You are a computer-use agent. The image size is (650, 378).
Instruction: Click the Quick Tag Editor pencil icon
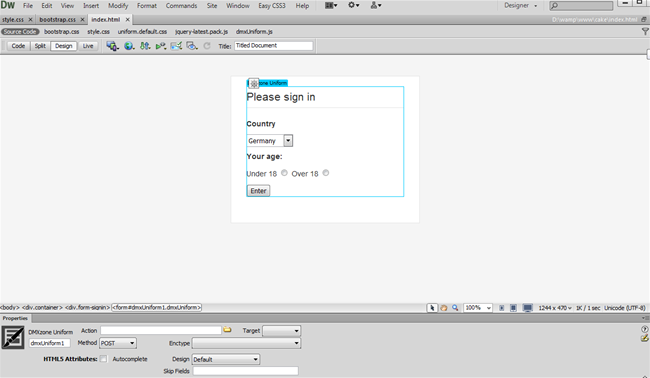tap(645, 338)
